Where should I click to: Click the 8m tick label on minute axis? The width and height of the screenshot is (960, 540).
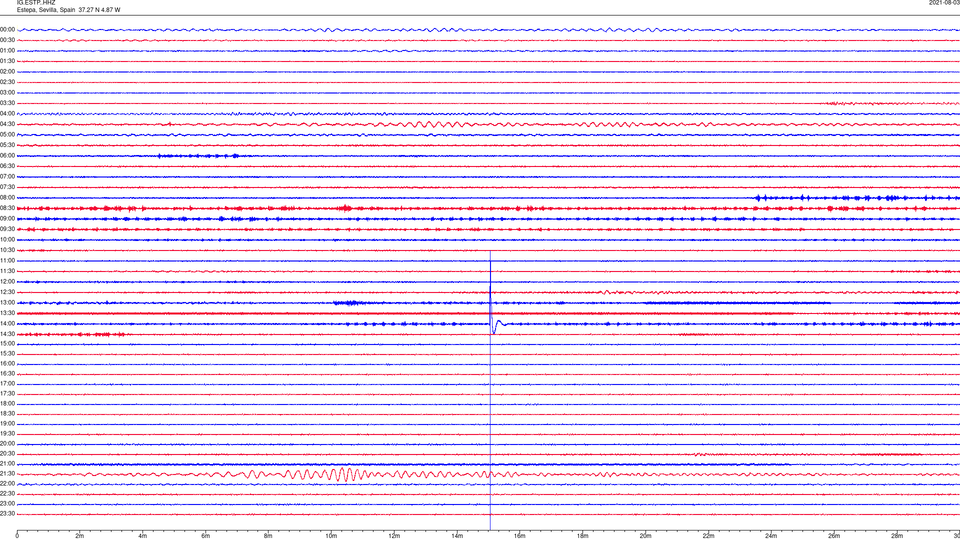coord(268,536)
